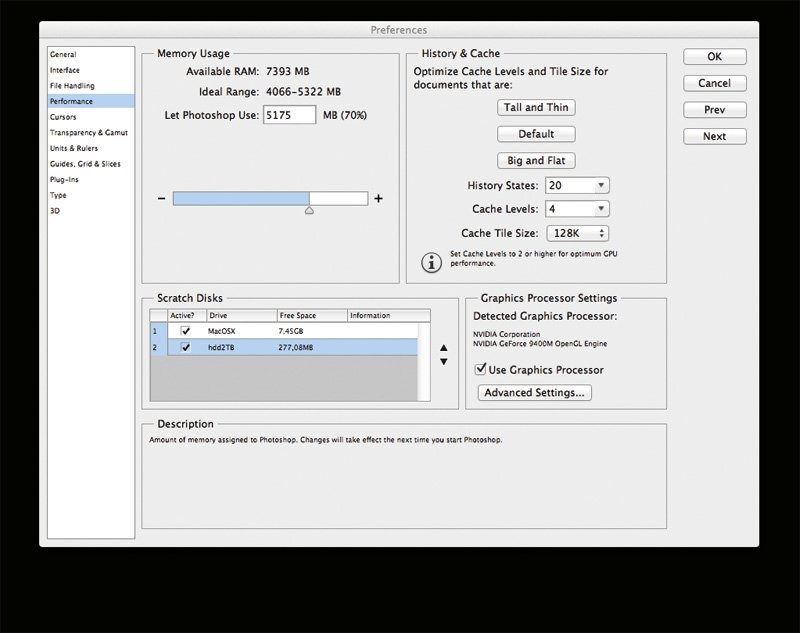800x633 pixels.
Task: Open Guides, Grid & Slices preferences
Action: click(91, 164)
